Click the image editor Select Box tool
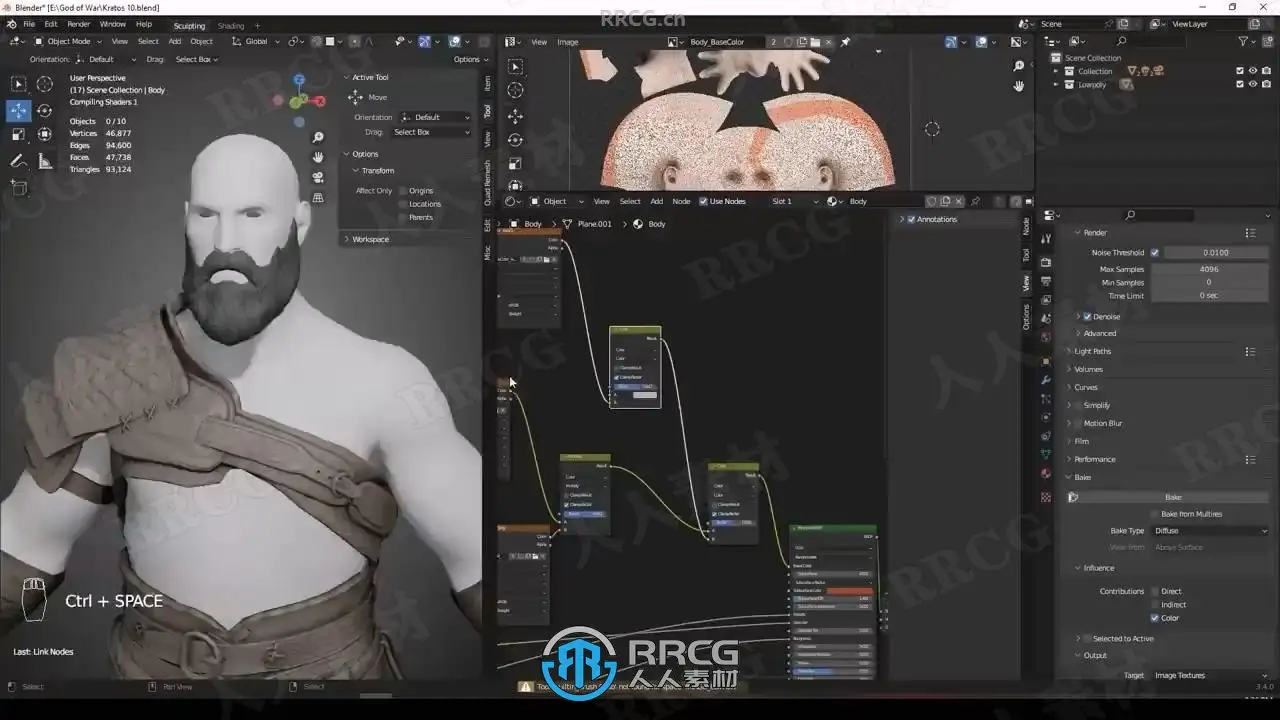 pos(515,67)
